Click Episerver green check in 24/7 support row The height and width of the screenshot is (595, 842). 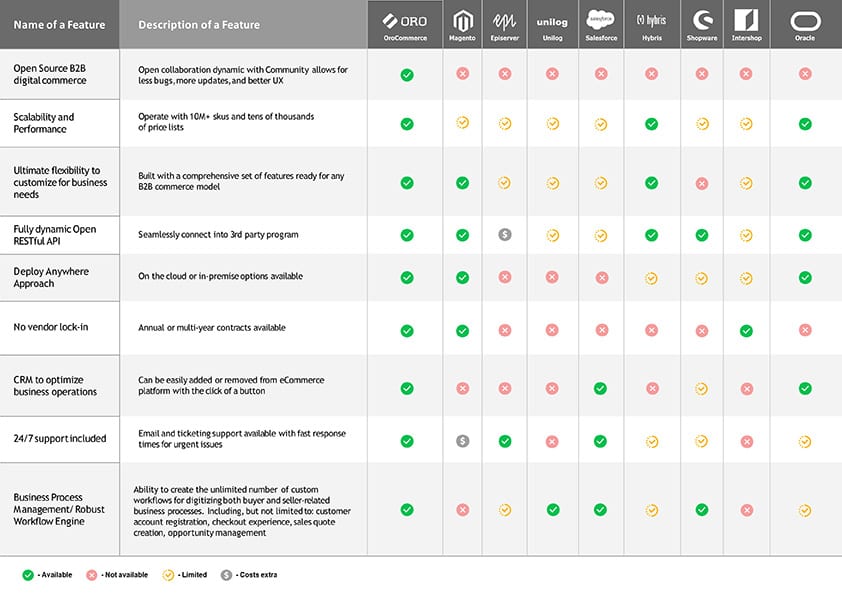tap(505, 441)
